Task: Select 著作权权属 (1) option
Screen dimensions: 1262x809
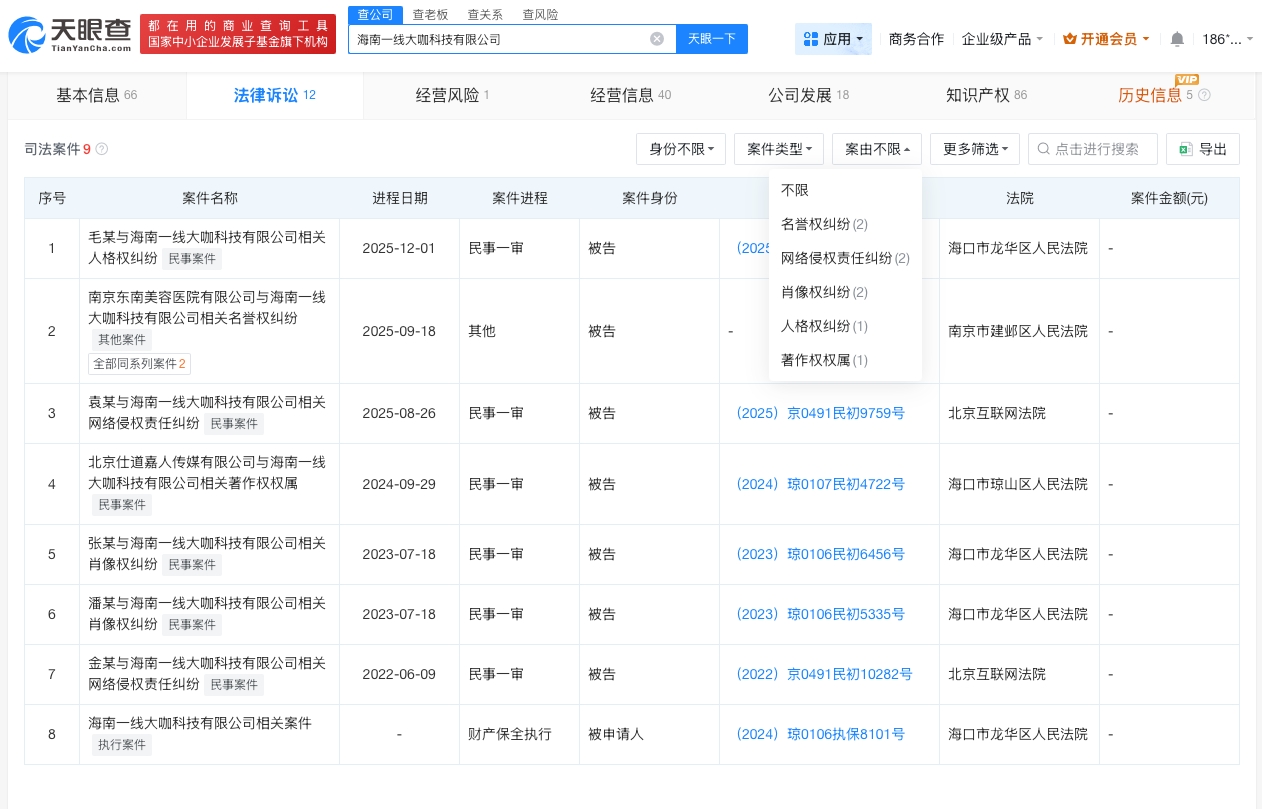Action: (845, 360)
